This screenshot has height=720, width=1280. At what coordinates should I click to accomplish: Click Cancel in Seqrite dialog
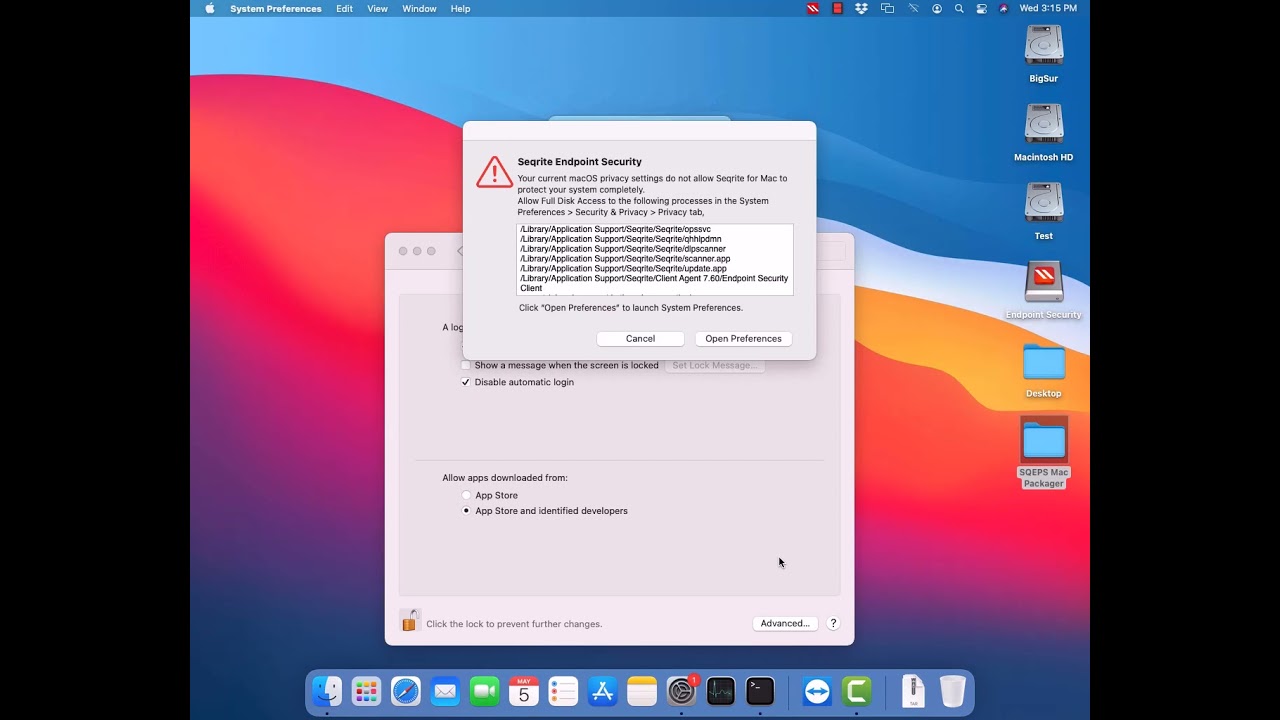[640, 339]
